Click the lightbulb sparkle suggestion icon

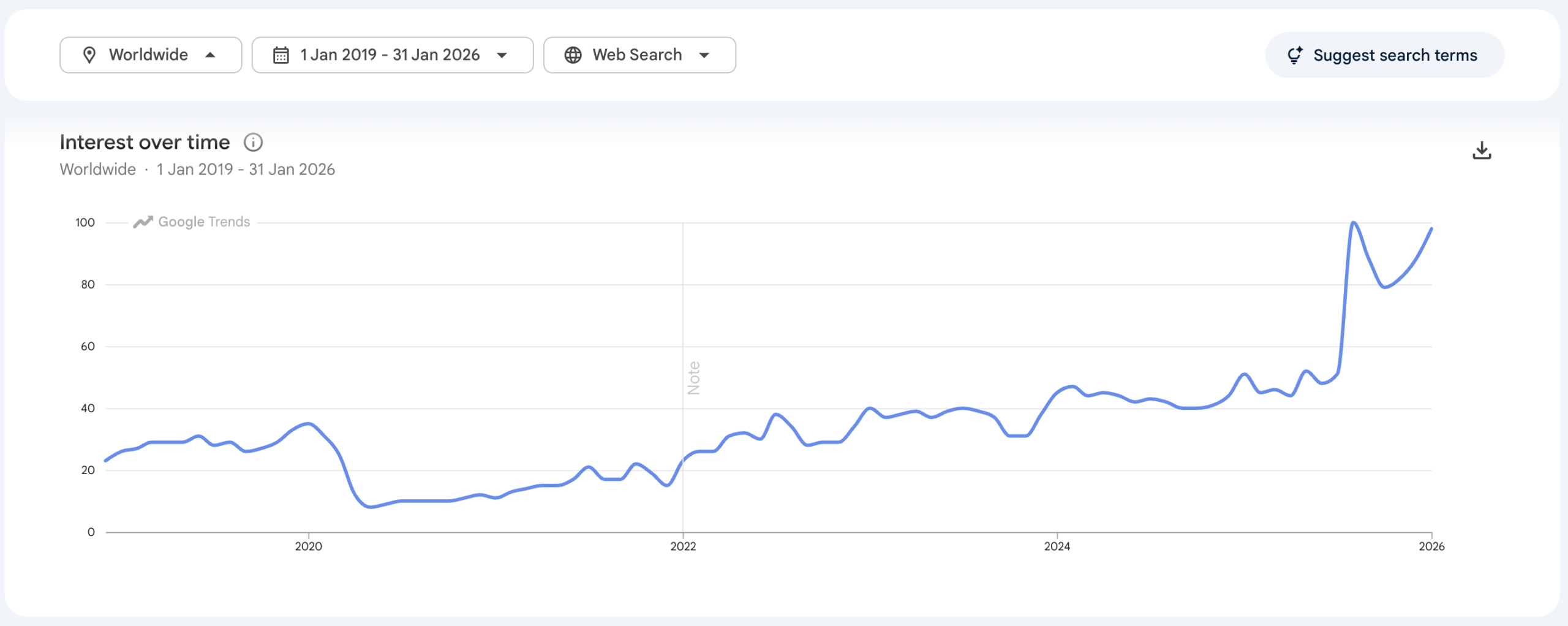pos(1295,55)
